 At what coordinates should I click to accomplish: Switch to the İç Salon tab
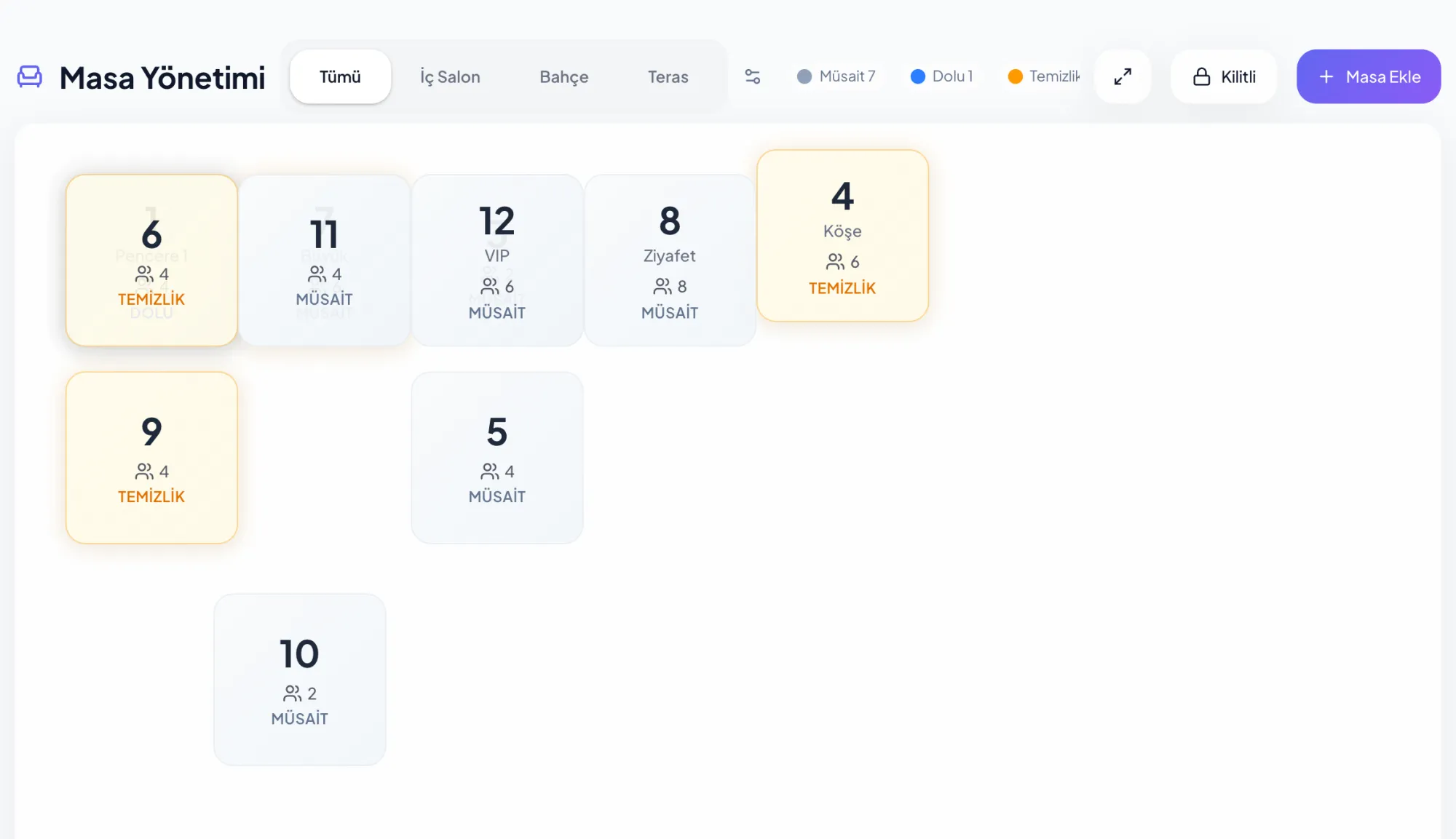(450, 76)
